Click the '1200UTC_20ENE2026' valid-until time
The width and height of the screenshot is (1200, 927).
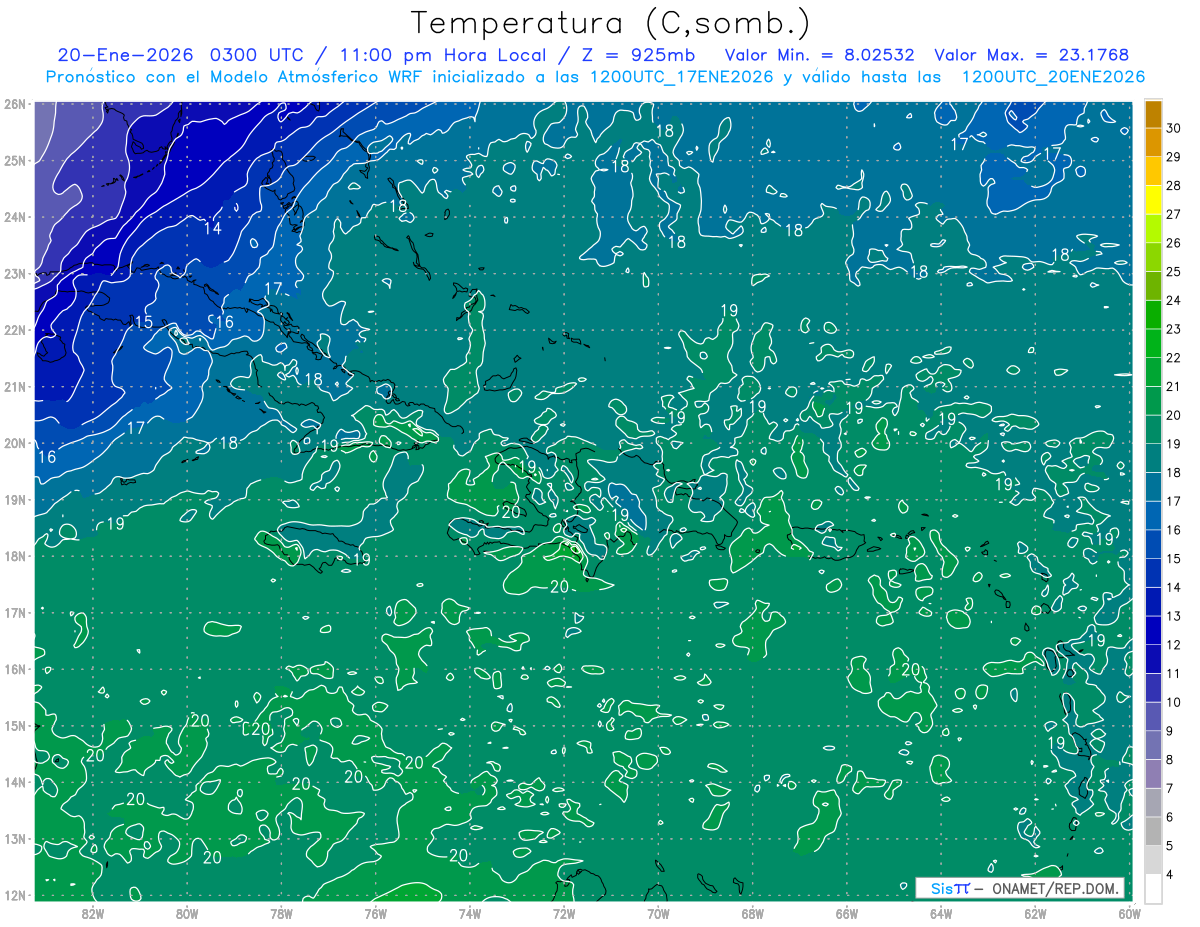pyautogui.click(x=1053, y=77)
